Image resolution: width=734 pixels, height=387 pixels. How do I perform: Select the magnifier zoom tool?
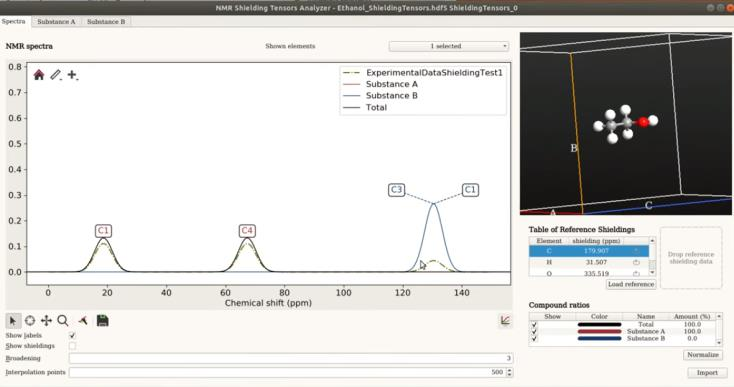(63, 321)
